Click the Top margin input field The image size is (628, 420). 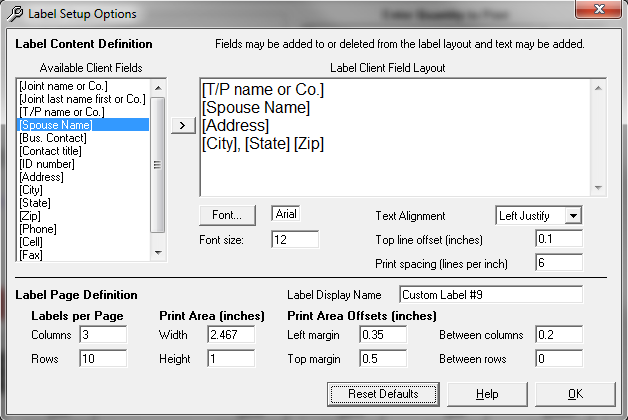383,358
